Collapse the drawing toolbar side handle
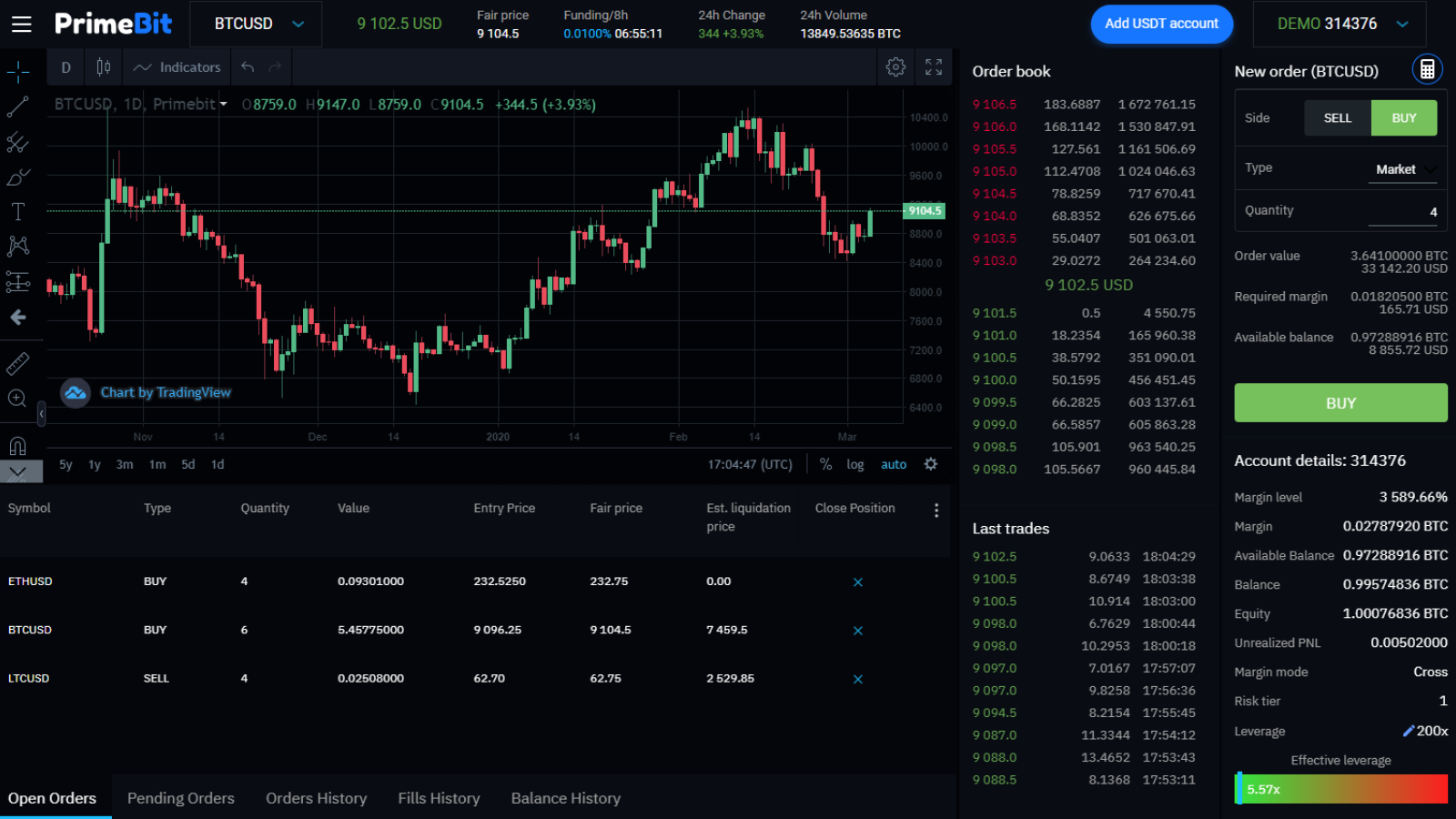The image size is (1456, 819). coord(41,414)
